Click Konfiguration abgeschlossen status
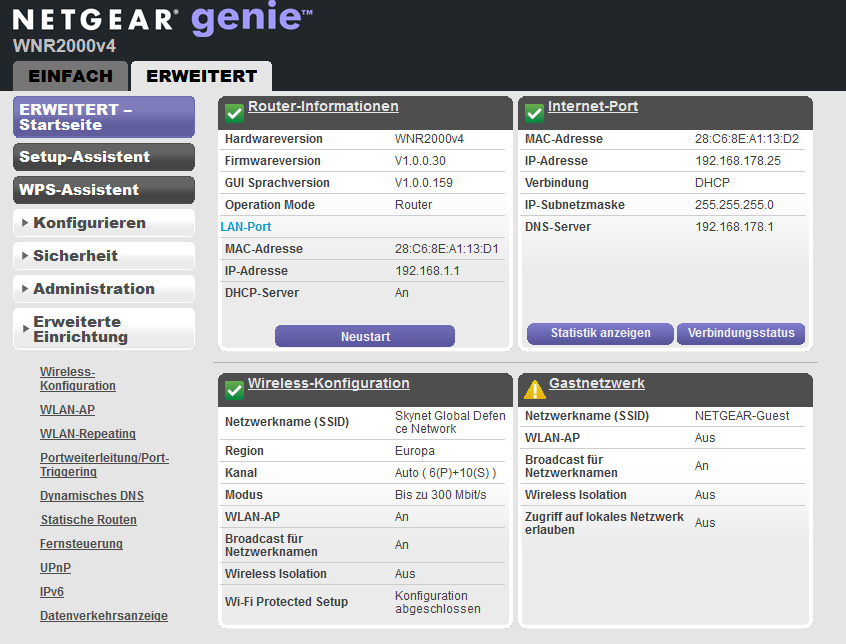 click(x=438, y=602)
